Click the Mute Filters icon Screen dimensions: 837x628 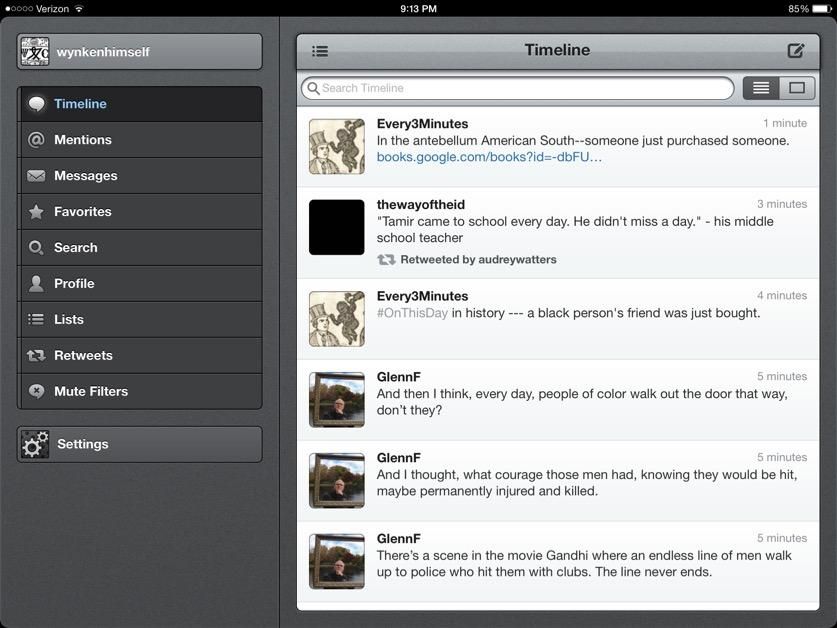click(36, 392)
